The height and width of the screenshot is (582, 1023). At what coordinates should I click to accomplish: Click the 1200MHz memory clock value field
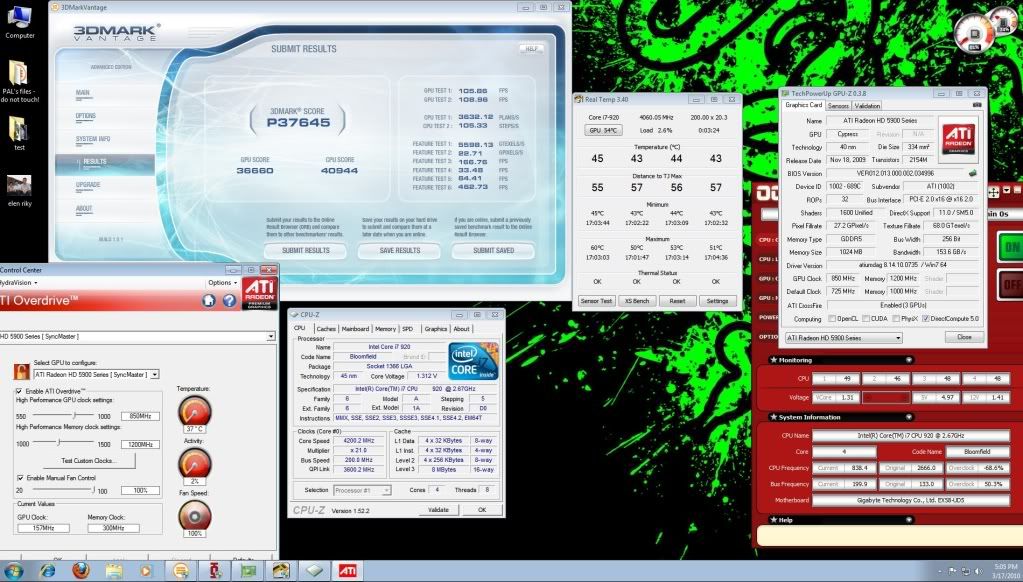click(140, 444)
